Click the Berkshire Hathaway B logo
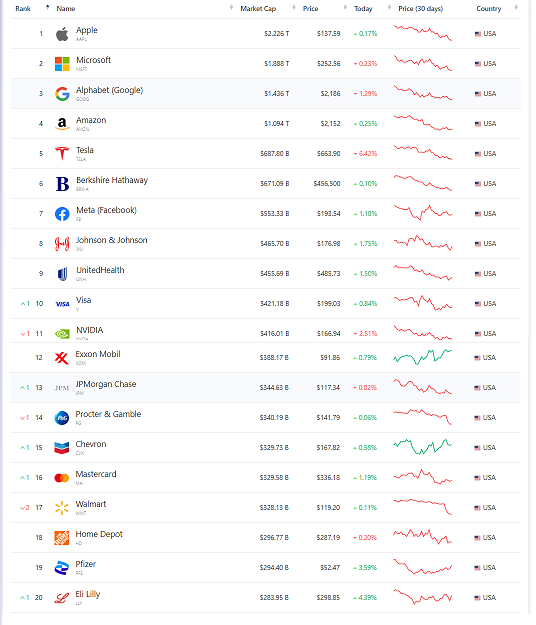Screen dimensions: 536x625 [x=62, y=184]
